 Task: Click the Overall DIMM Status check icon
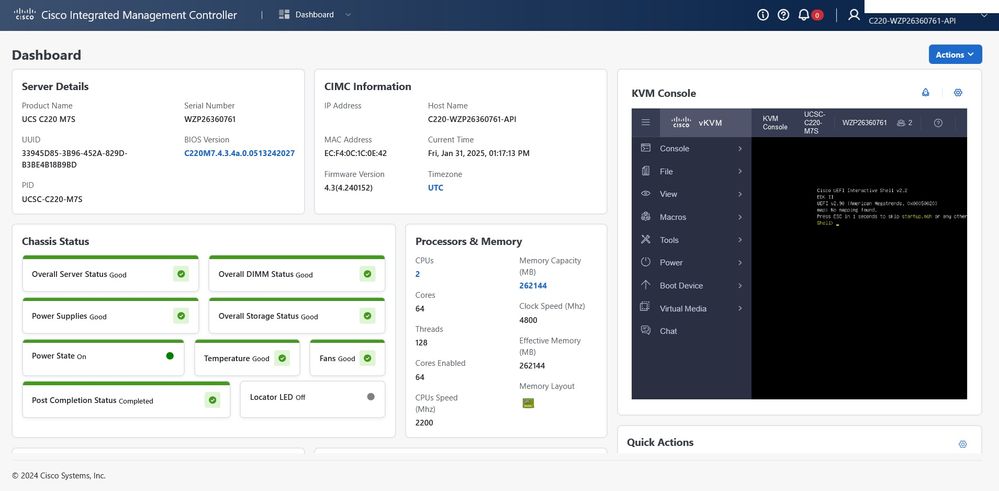(x=367, y=274)
